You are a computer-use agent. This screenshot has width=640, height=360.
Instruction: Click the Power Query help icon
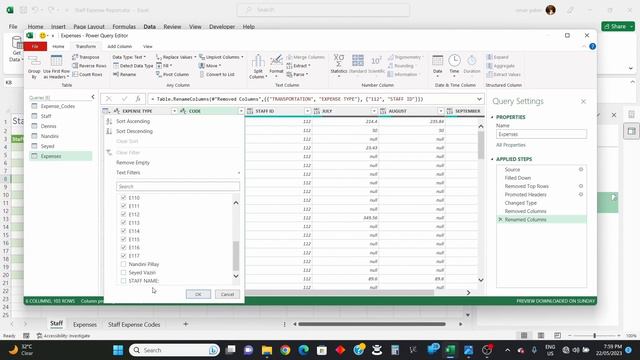(x=593, y=46)
